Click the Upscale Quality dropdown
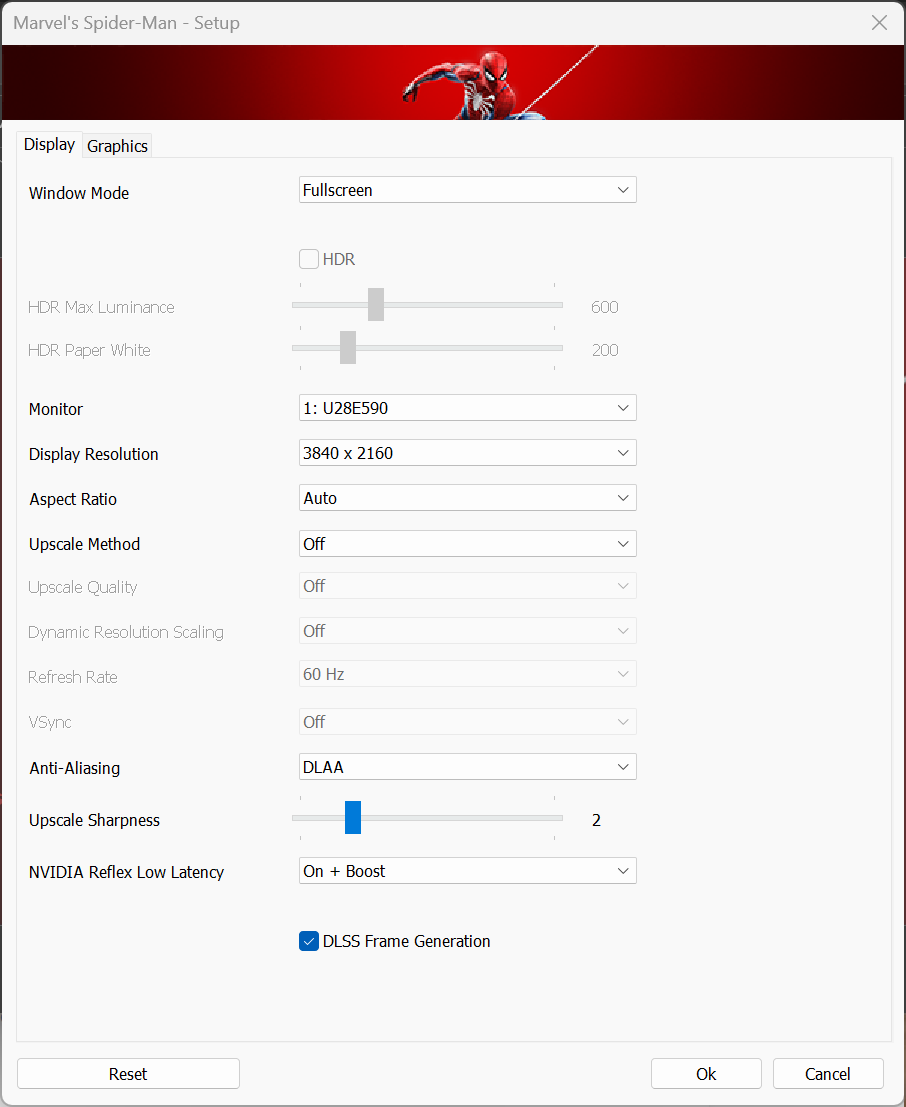Viewport: 906px width, 1107px height. [467, 586]
